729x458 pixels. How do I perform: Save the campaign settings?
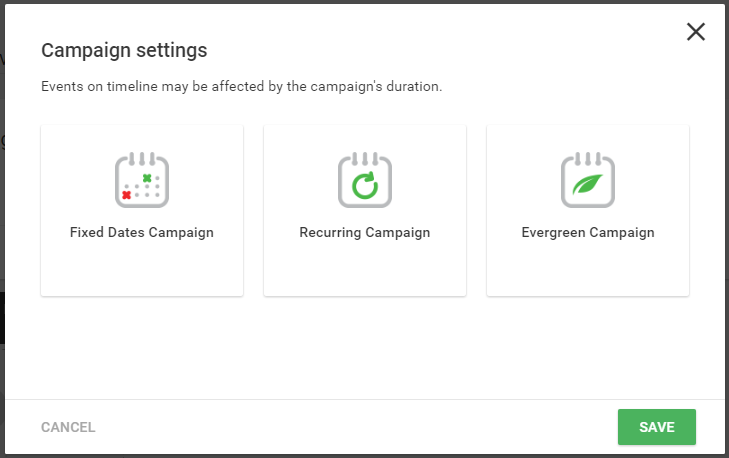click(656, 427)
